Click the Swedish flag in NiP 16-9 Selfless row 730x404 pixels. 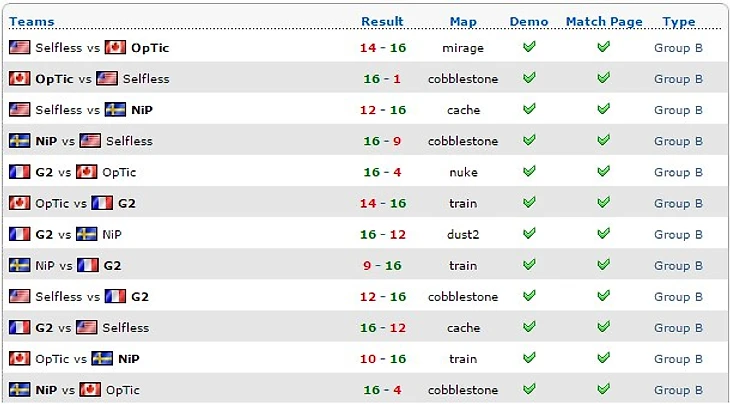click(x=20, y=141)
